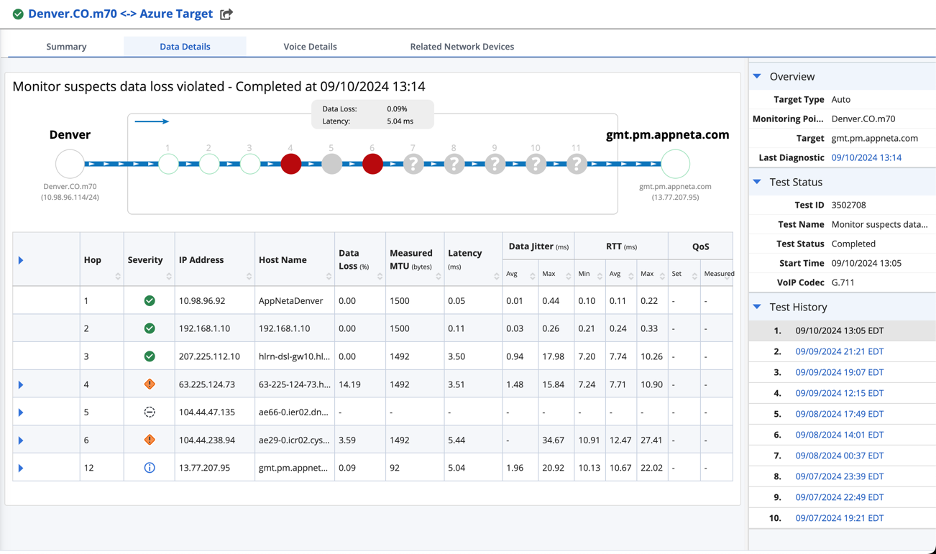The height and width of the screenshot is (554, 936).
Task: Expand the hop 4 table row
Action: click(x=21, y=384)
